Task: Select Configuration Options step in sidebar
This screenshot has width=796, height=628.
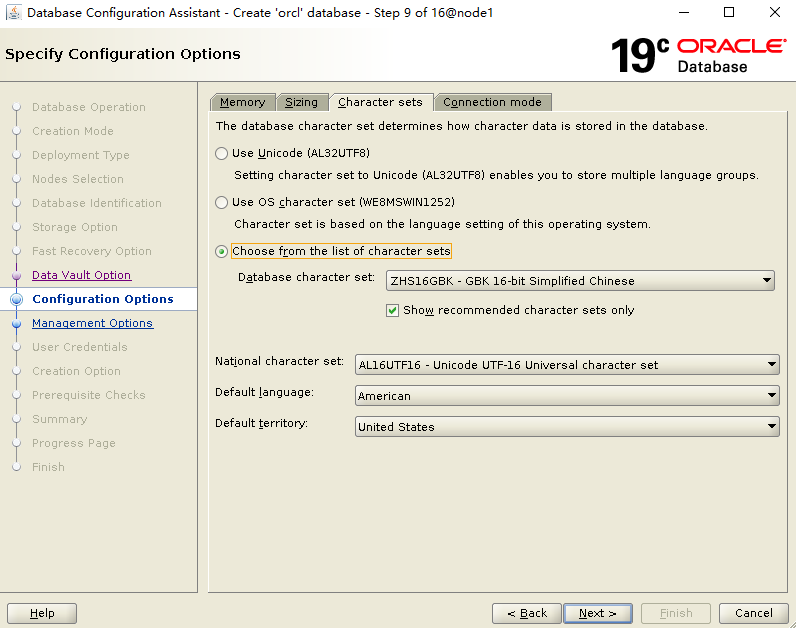Action: pos(103,299)
